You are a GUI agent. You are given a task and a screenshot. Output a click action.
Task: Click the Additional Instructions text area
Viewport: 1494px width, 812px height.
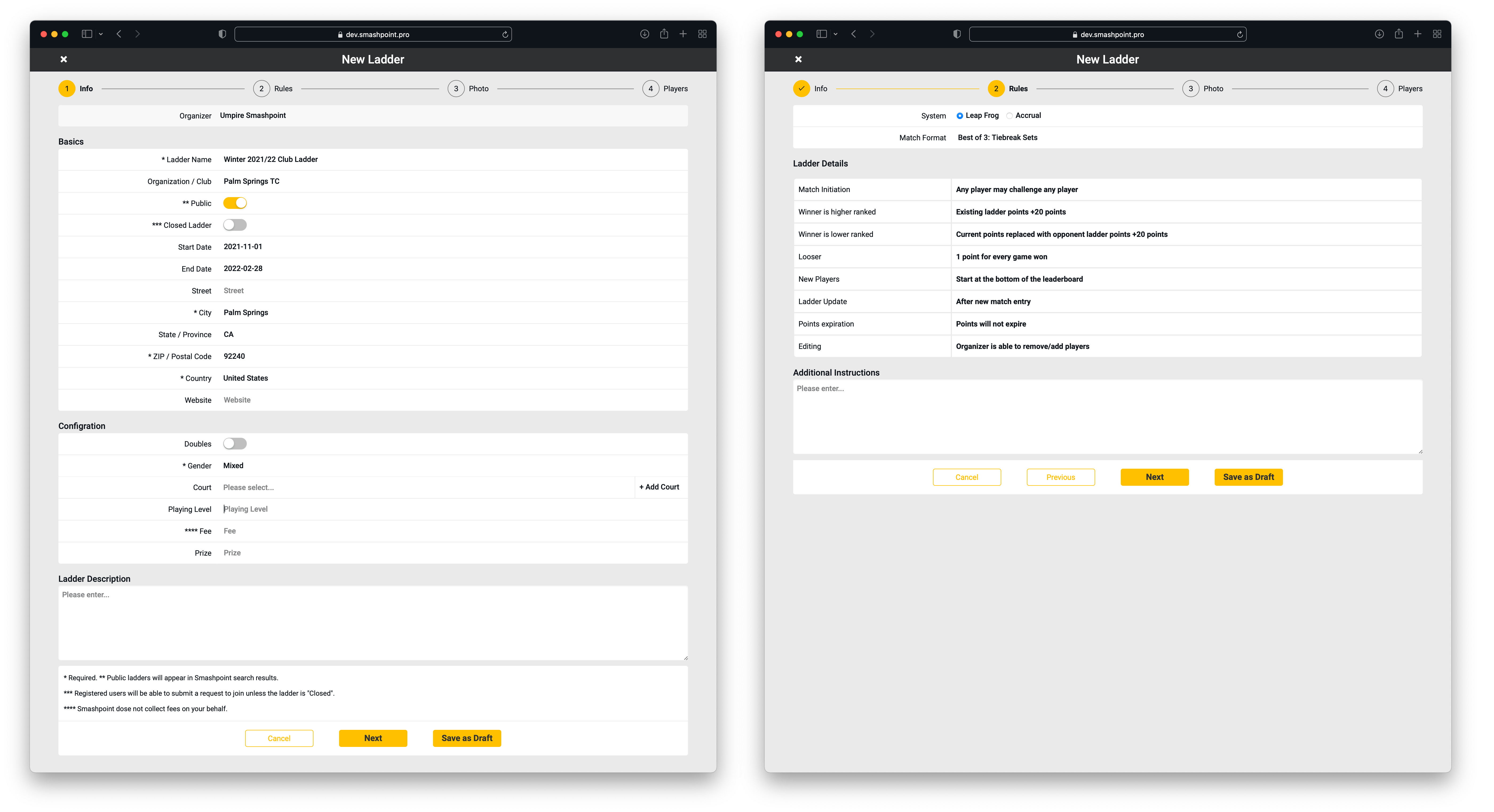coord(1108,417)
